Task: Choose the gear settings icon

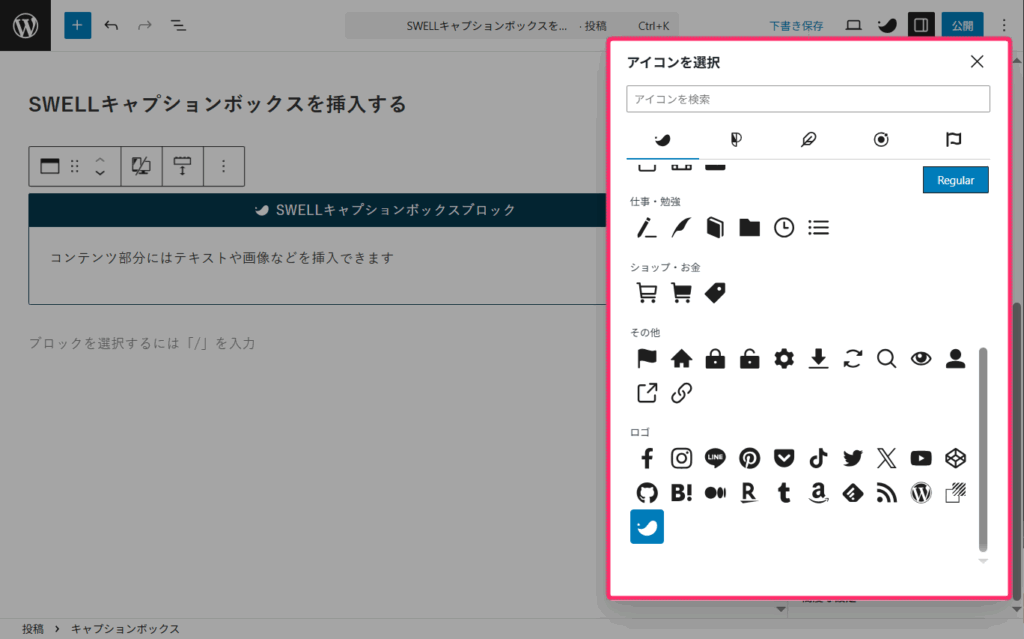Action: 784,358
